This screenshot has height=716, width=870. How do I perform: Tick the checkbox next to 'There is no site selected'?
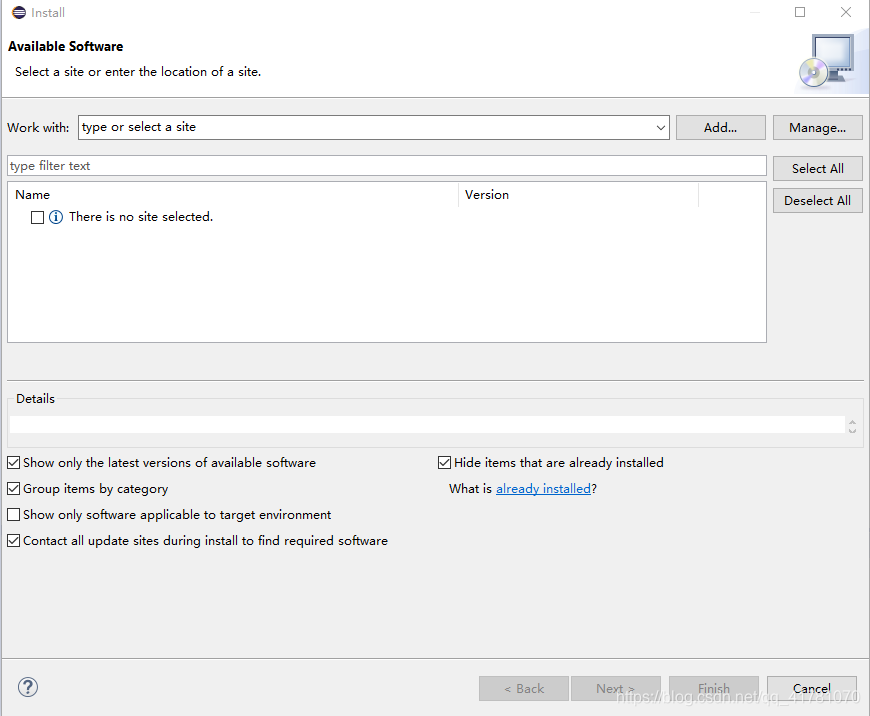pyautogui.click(x=37, y=217)
